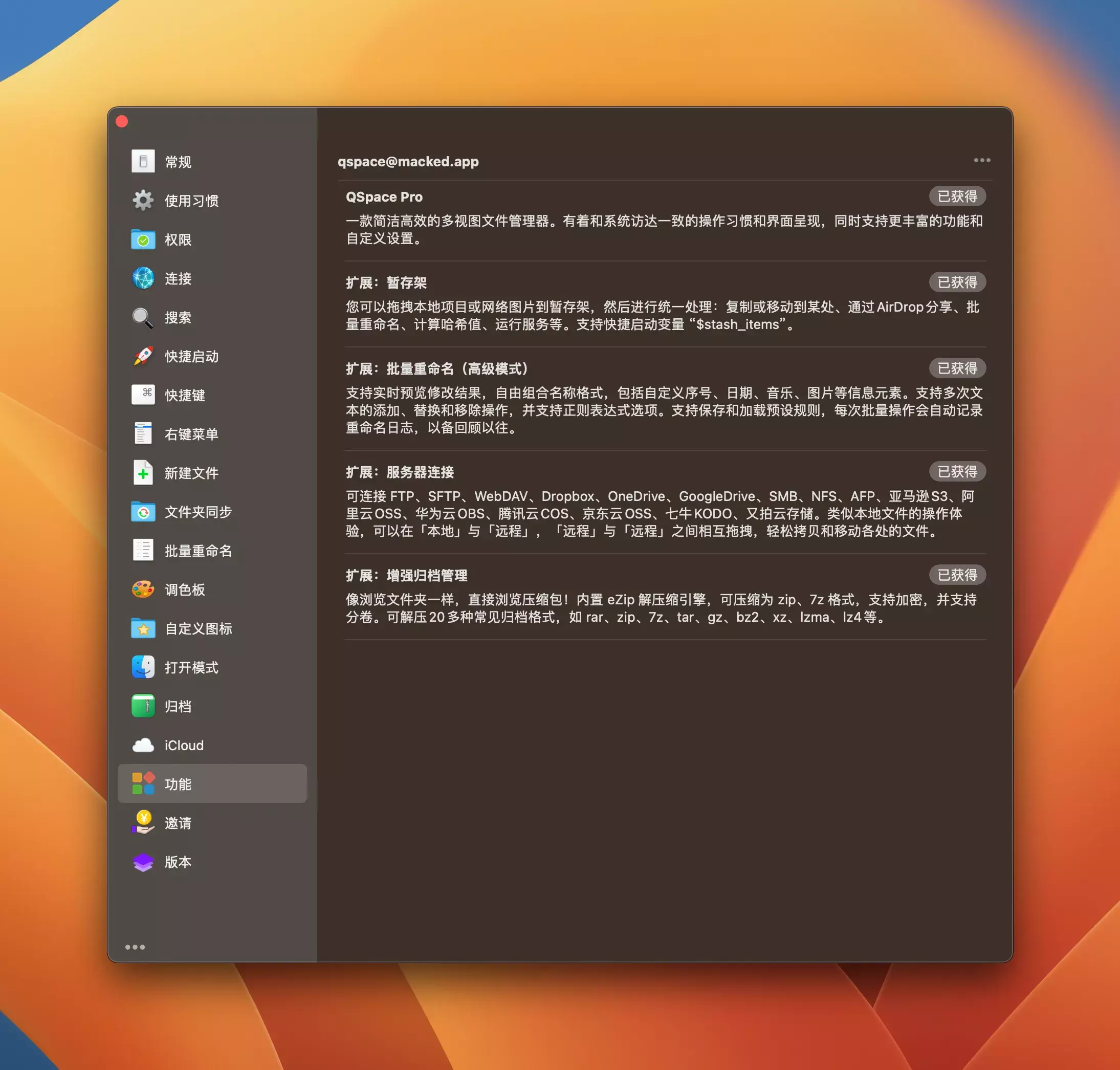Select the globe Connection icon
This screenshot has width=1120, height=1070.
coord(143,278)
